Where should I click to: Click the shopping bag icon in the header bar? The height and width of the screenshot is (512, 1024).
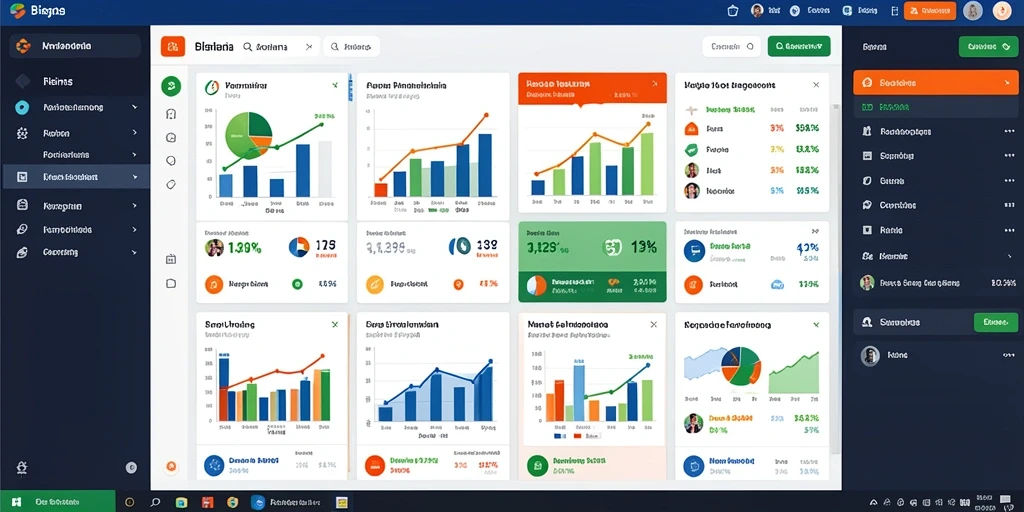(x=732, y=10)
